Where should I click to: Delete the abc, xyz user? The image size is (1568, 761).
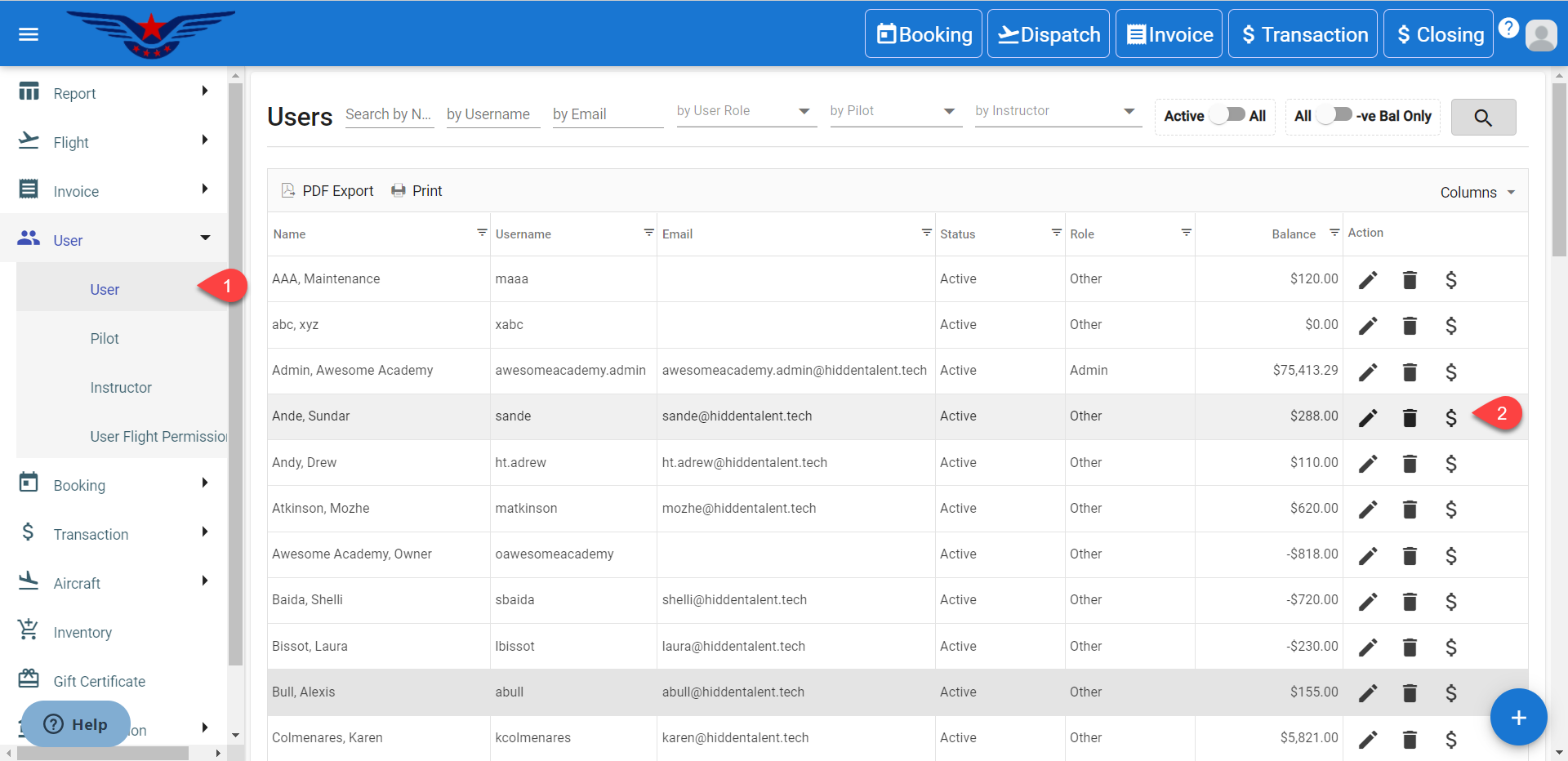click(x=1410, y=326)
